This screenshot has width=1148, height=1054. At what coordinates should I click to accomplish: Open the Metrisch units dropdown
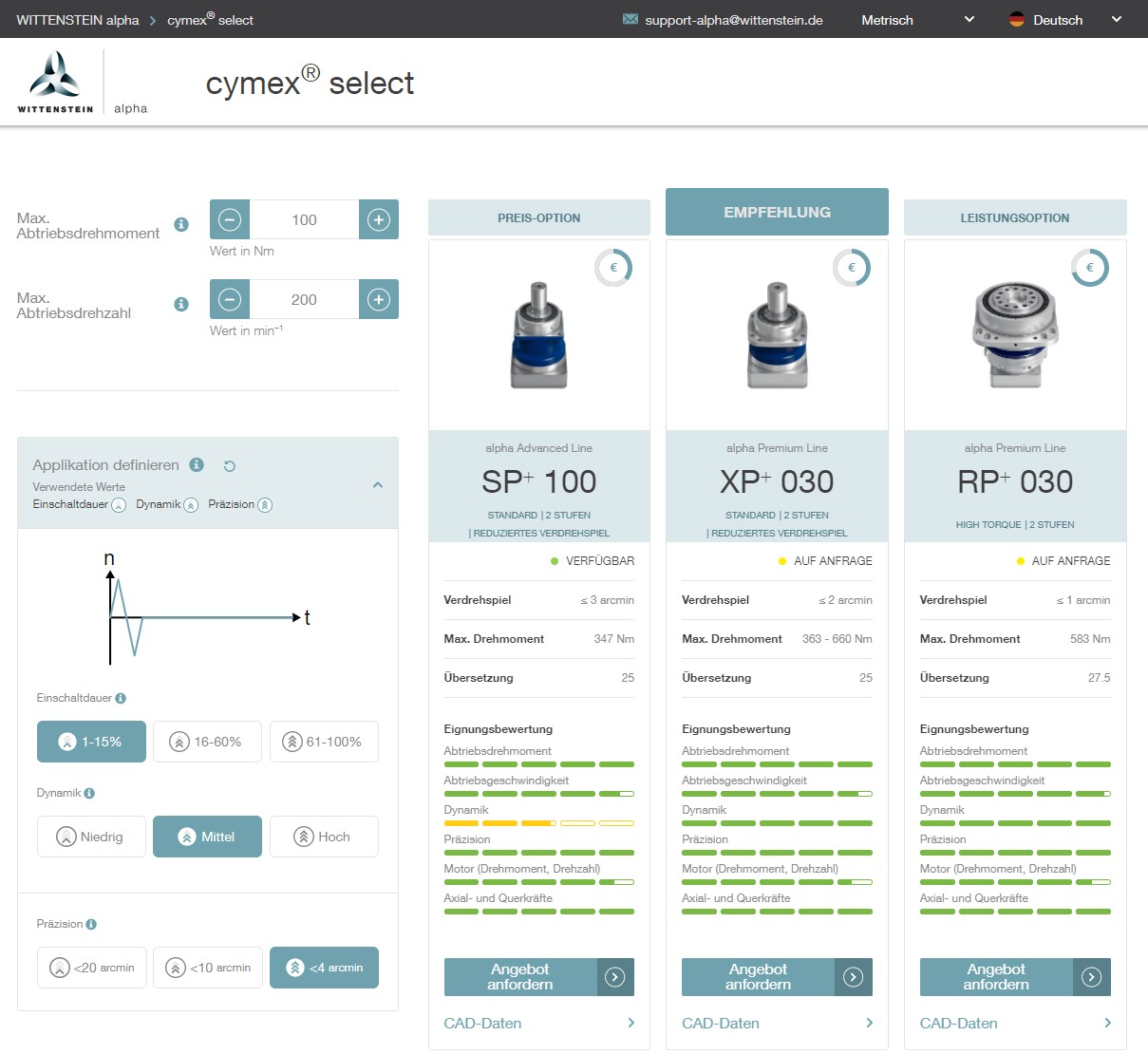coord(916,20)
